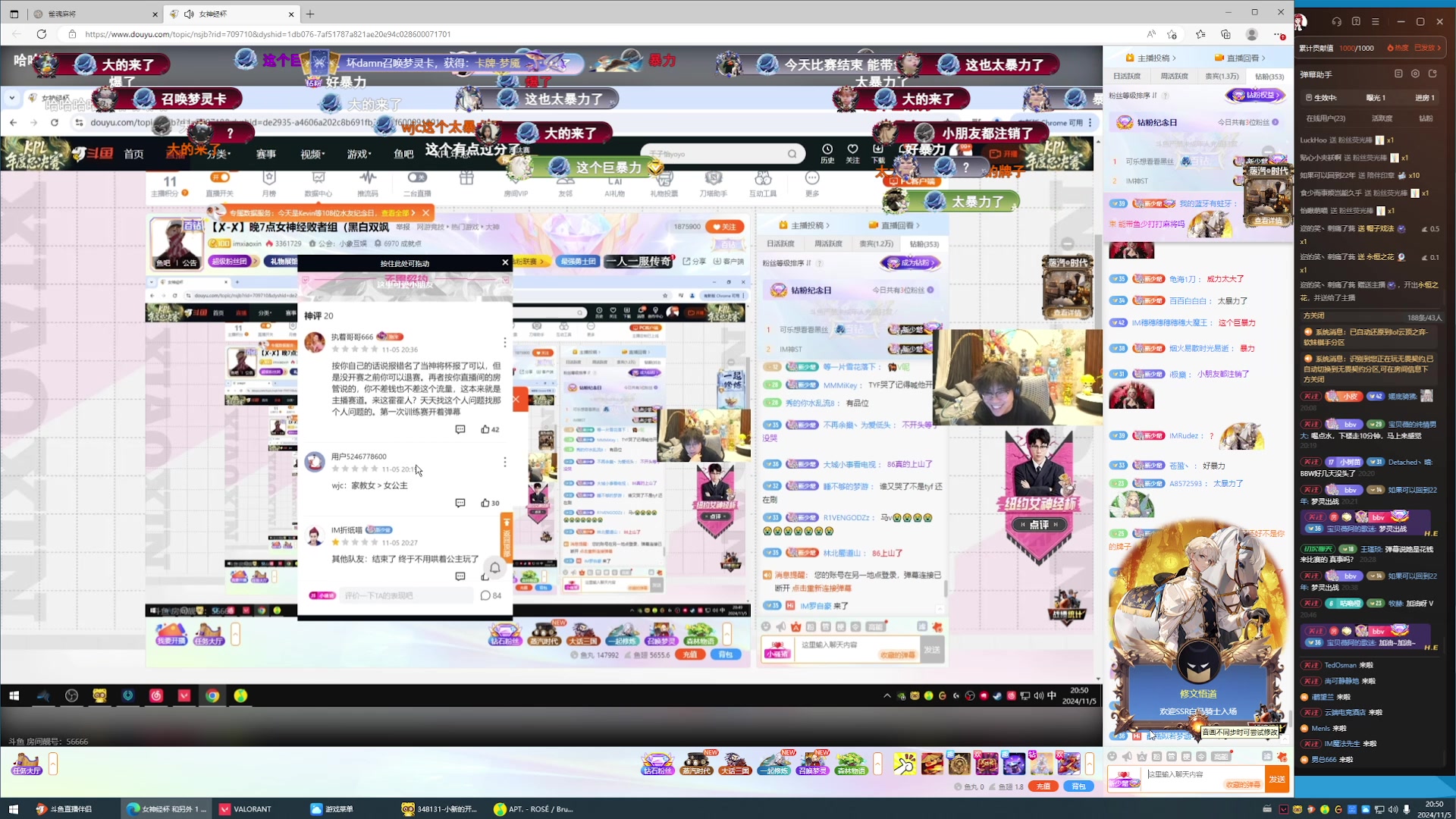Screen dimensions: 1456x819
Task: Switch to 熊魂杂传 browser tab
Action: tap(95, 14)
